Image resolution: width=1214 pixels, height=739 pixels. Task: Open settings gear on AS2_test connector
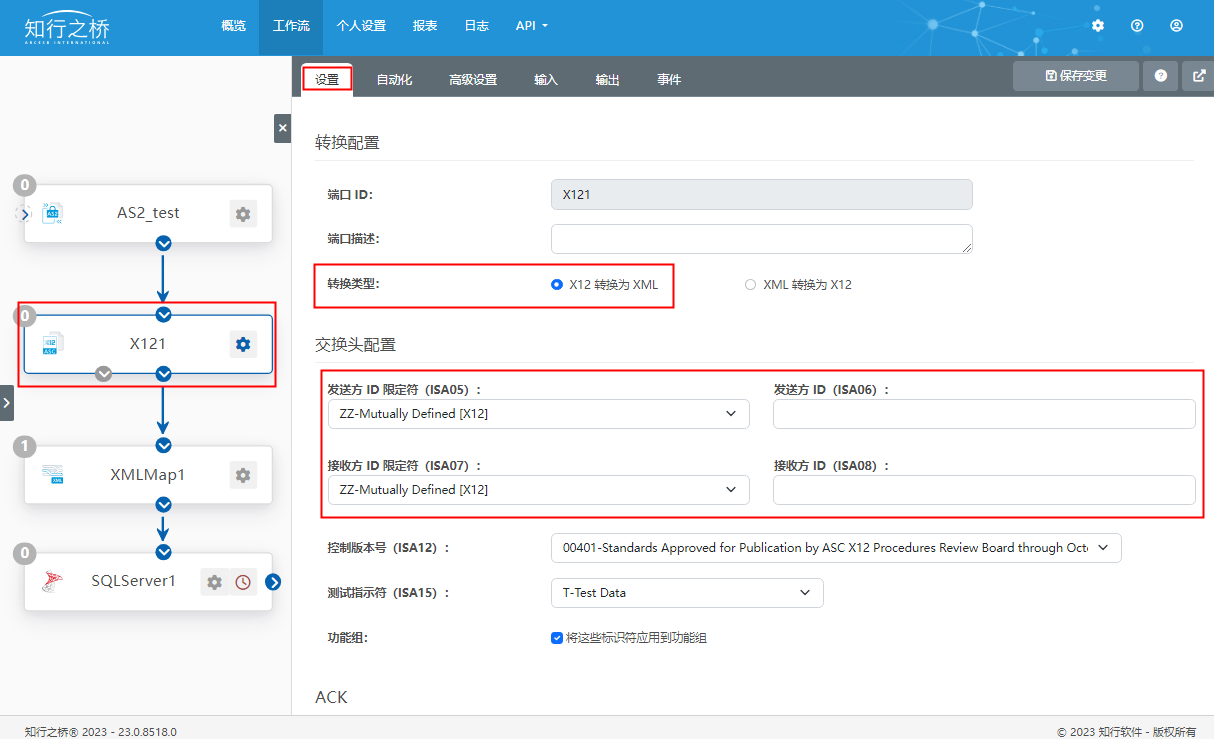[243, 213]
